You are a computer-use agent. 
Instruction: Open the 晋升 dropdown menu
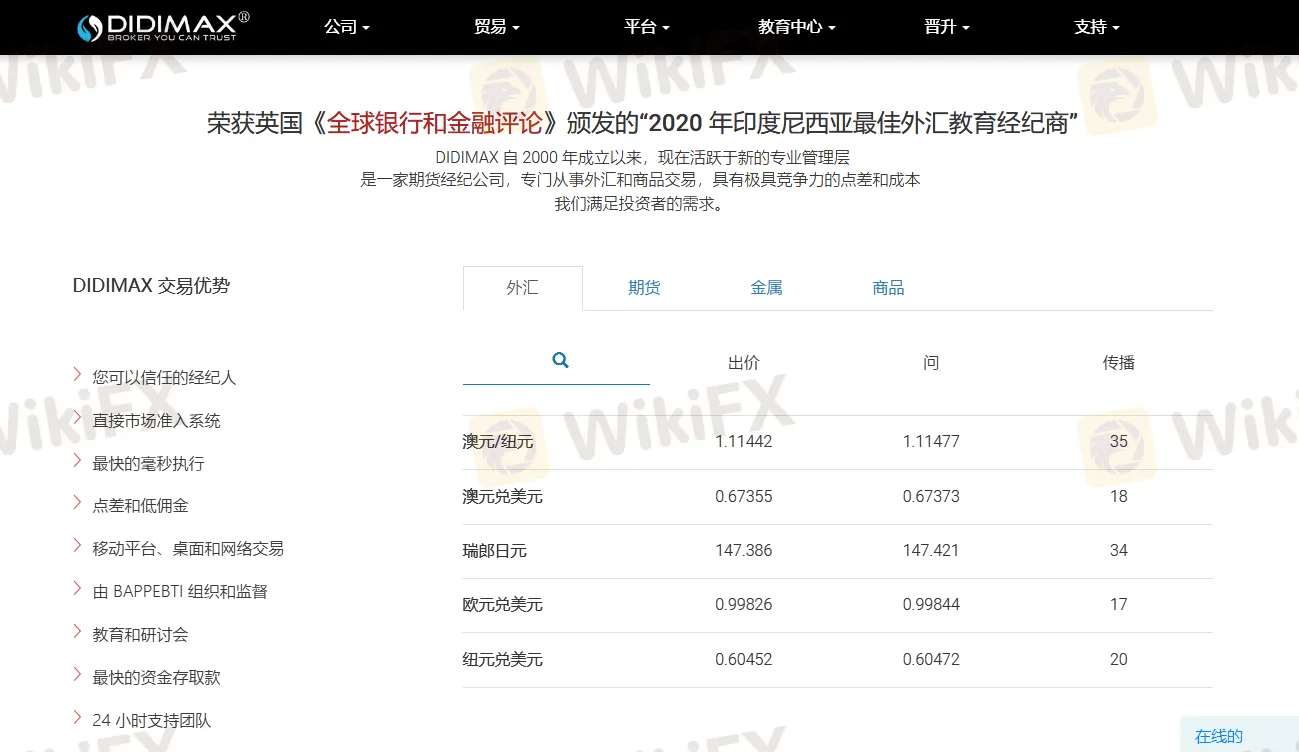(x=947, y=27)
